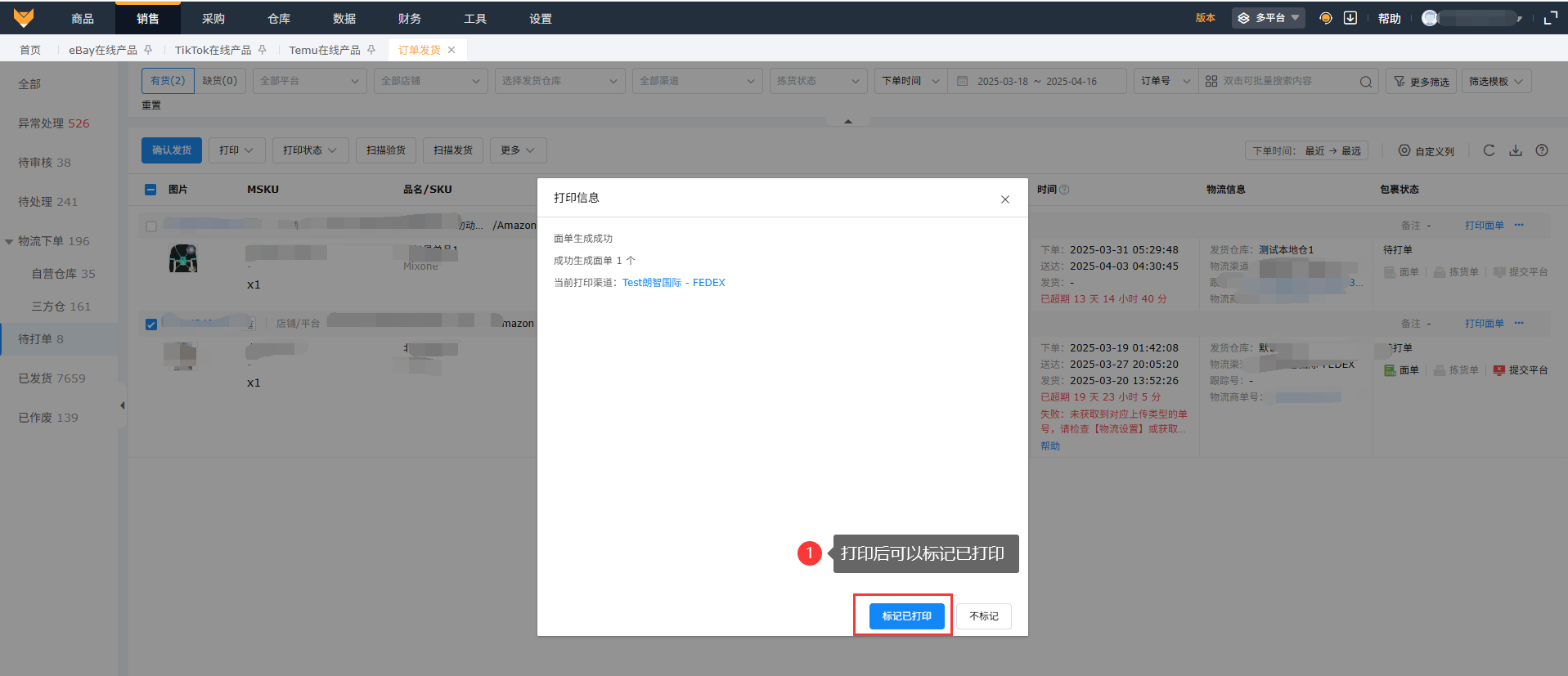Open the 仓库 top menu
This screenshot has width=1568, height=676.
click(x=279, y=18)
